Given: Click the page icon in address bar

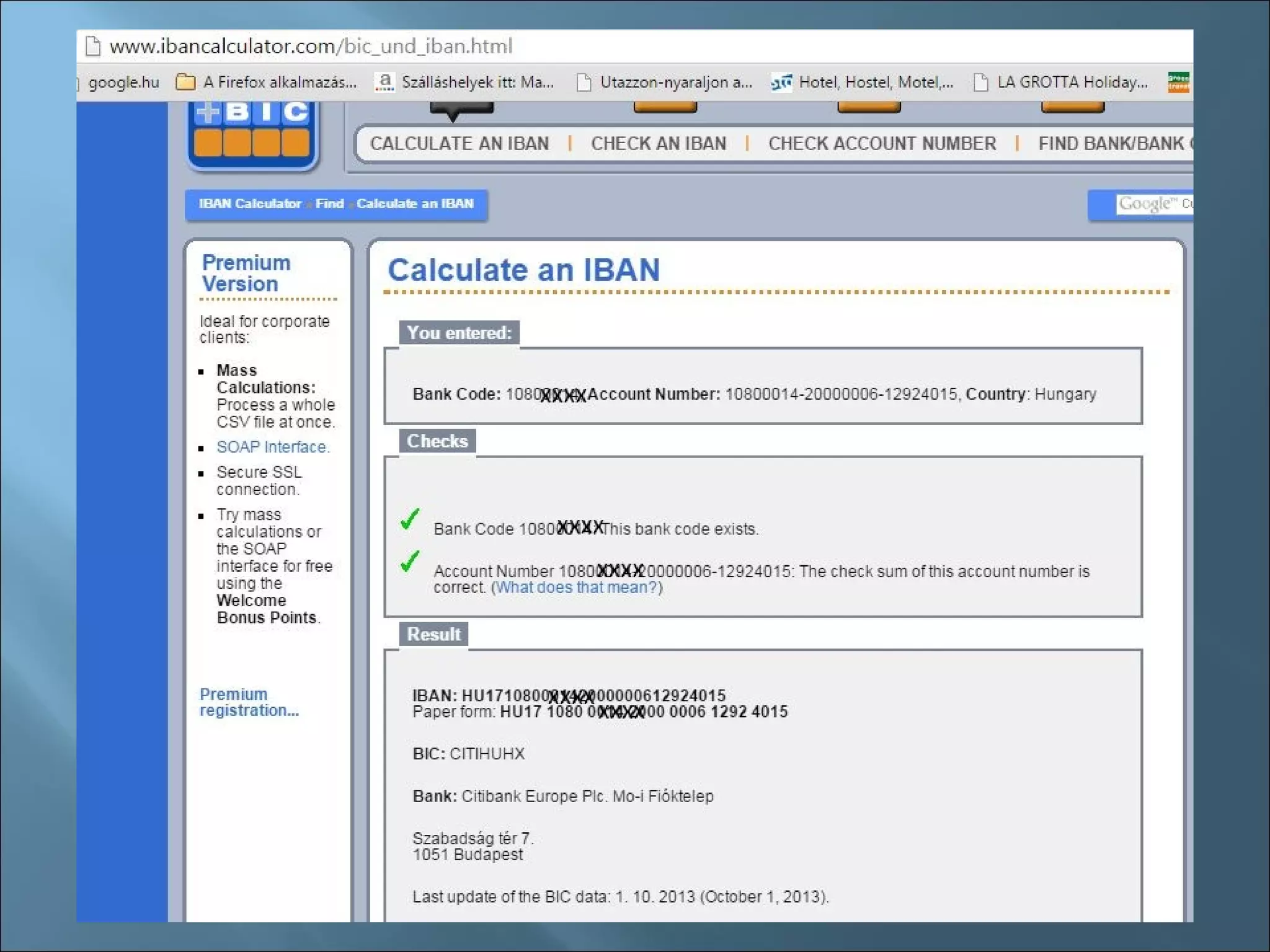Looking at the screenshot, I should point(93,46).
